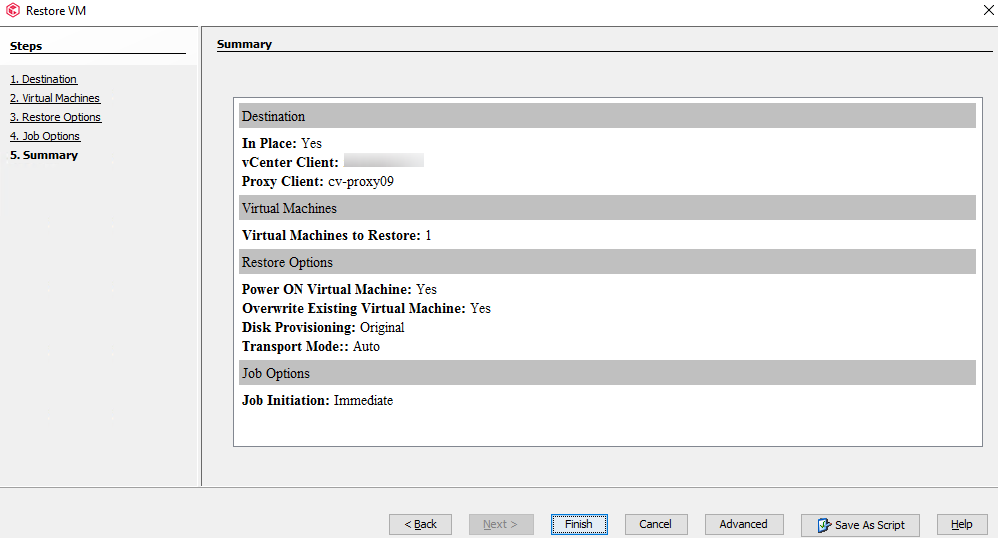Open step 2. Virtual Machines
This screenshot has width=998, height=538.
click(x=55, y=98)
